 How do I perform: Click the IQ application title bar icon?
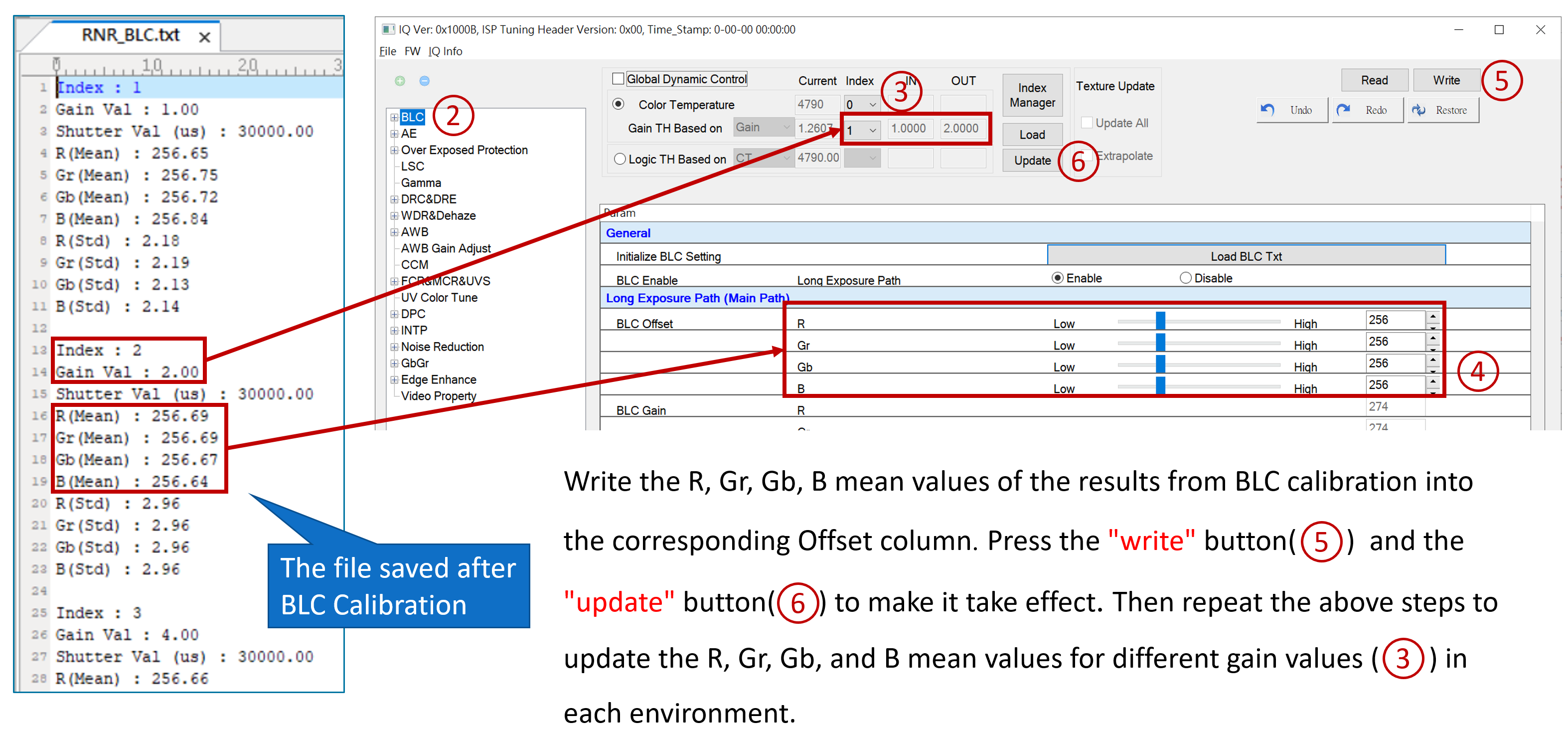[x=387, y=29]
